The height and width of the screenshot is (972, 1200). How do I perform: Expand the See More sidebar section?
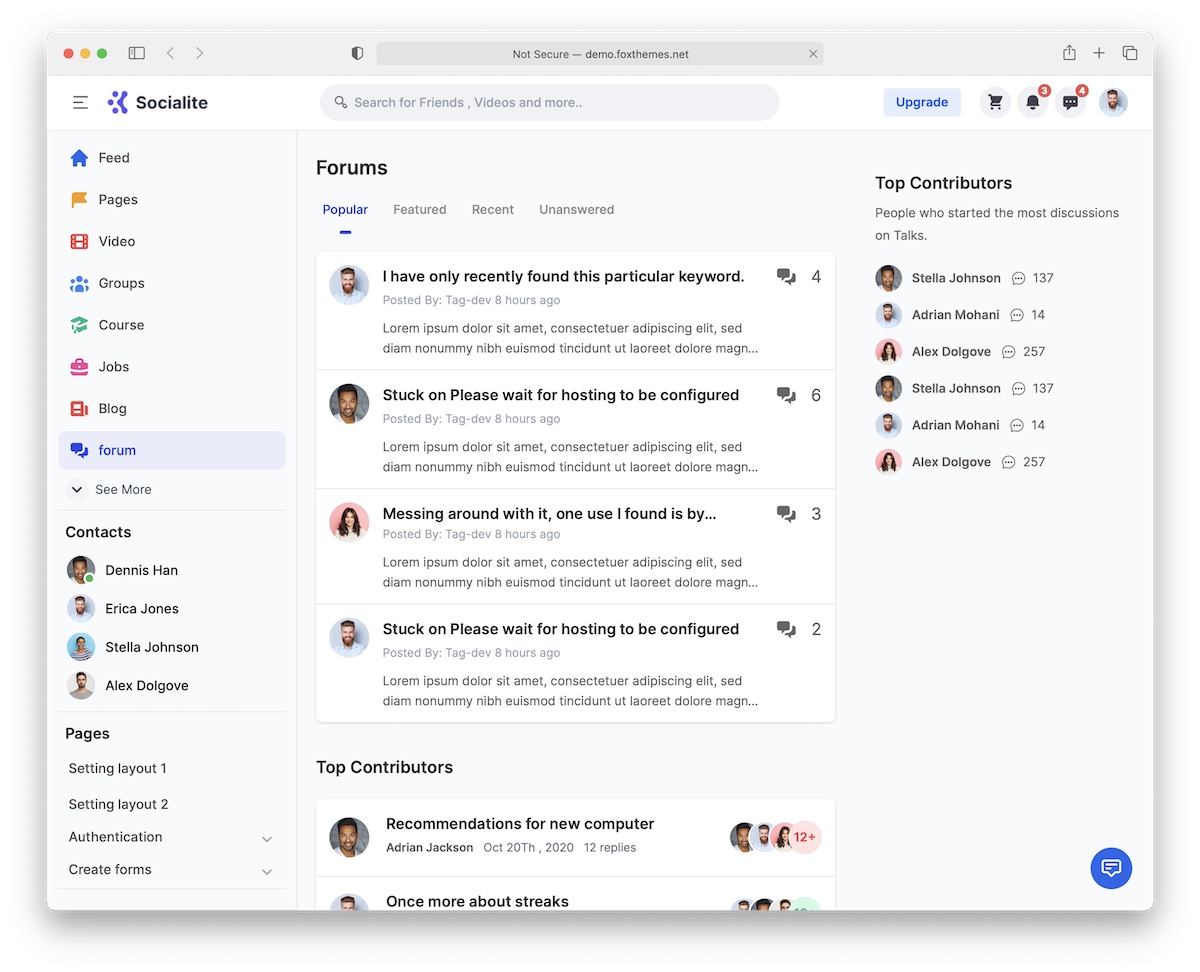pyautogui.click(x=110, y=489)
